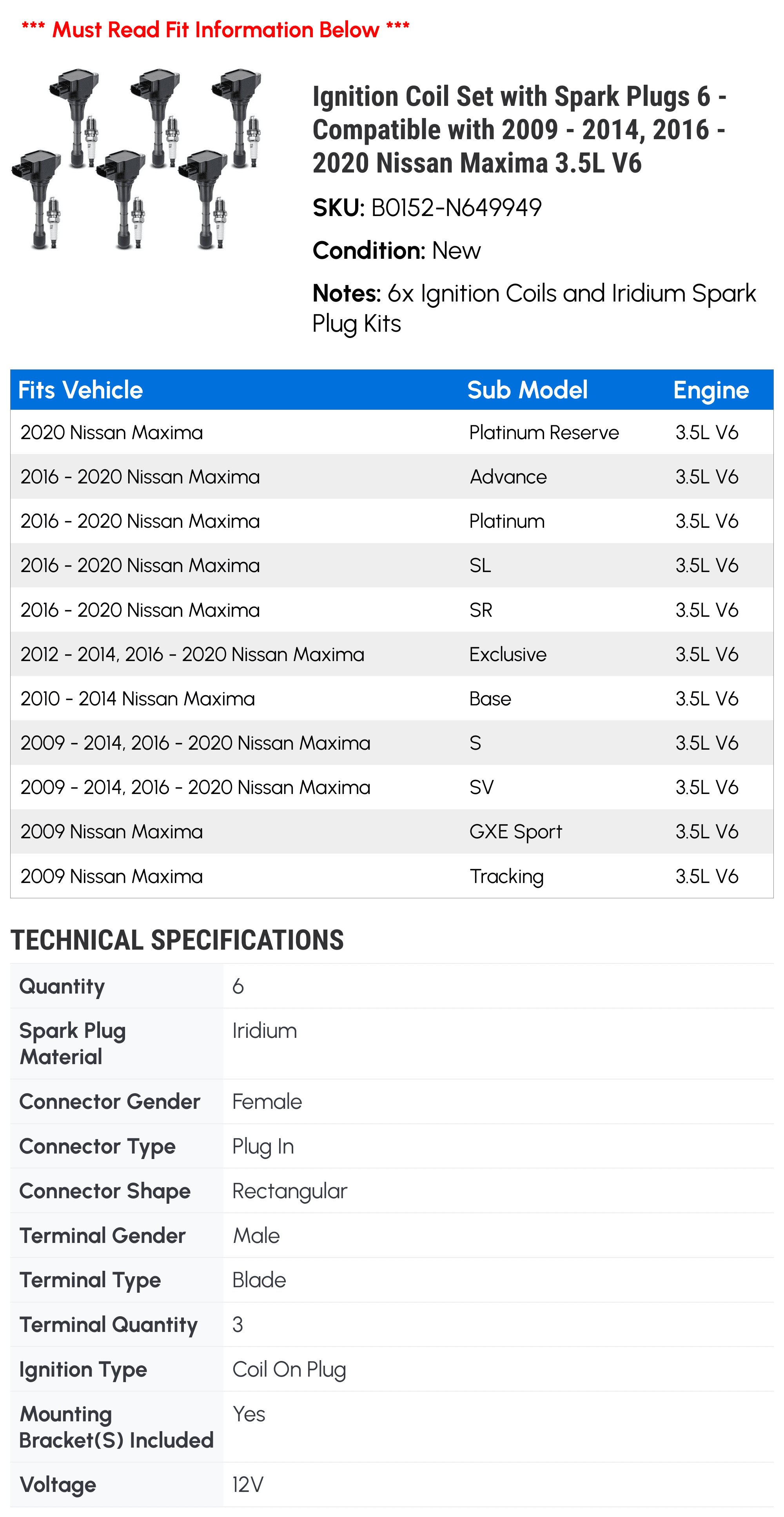This screenshot has width=784, height=1517.
Task: Click the SKU B0152-N649949 text
Action: click(x=427, y=207)
